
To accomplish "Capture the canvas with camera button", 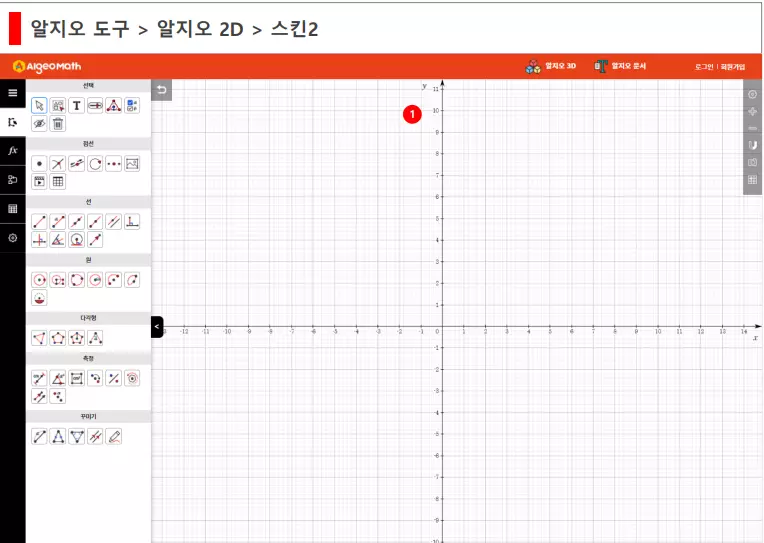I will tap(752, 162).
